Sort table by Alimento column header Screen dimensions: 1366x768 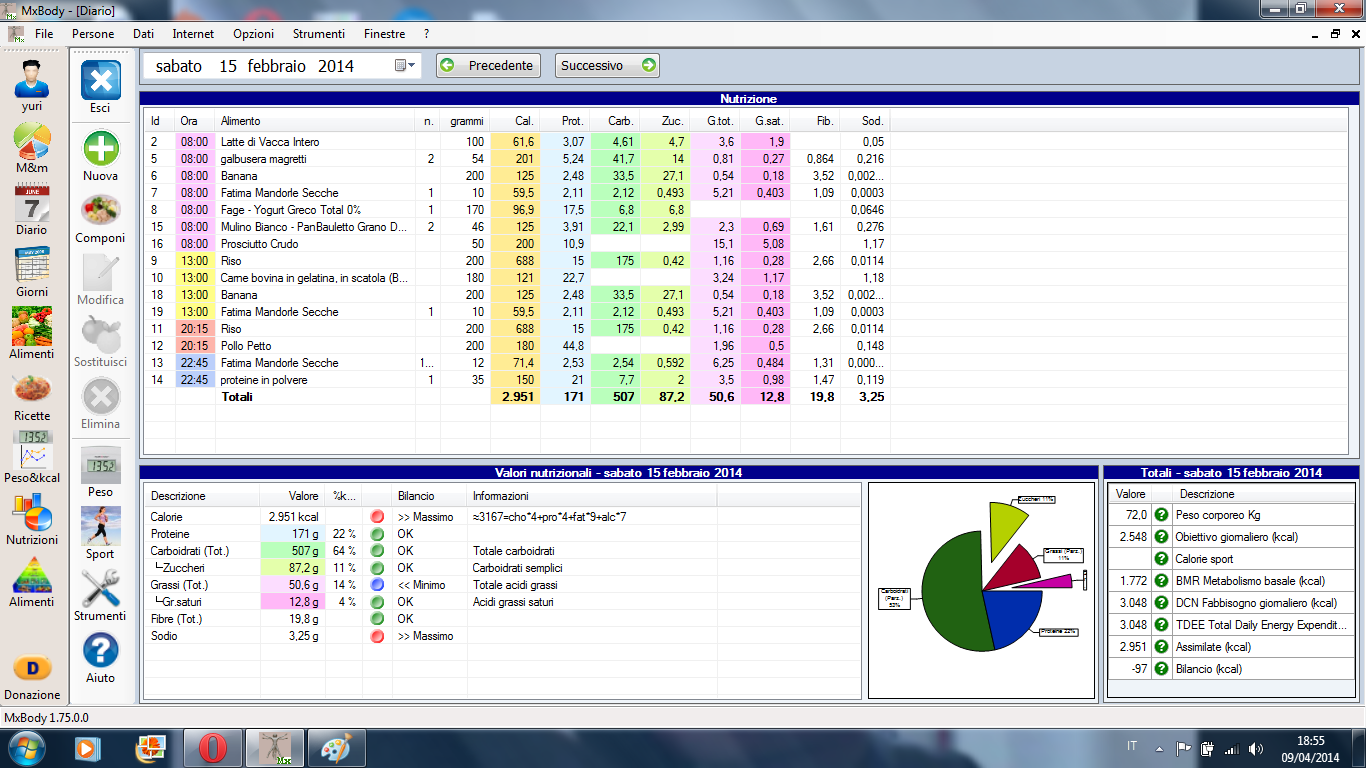315,121
